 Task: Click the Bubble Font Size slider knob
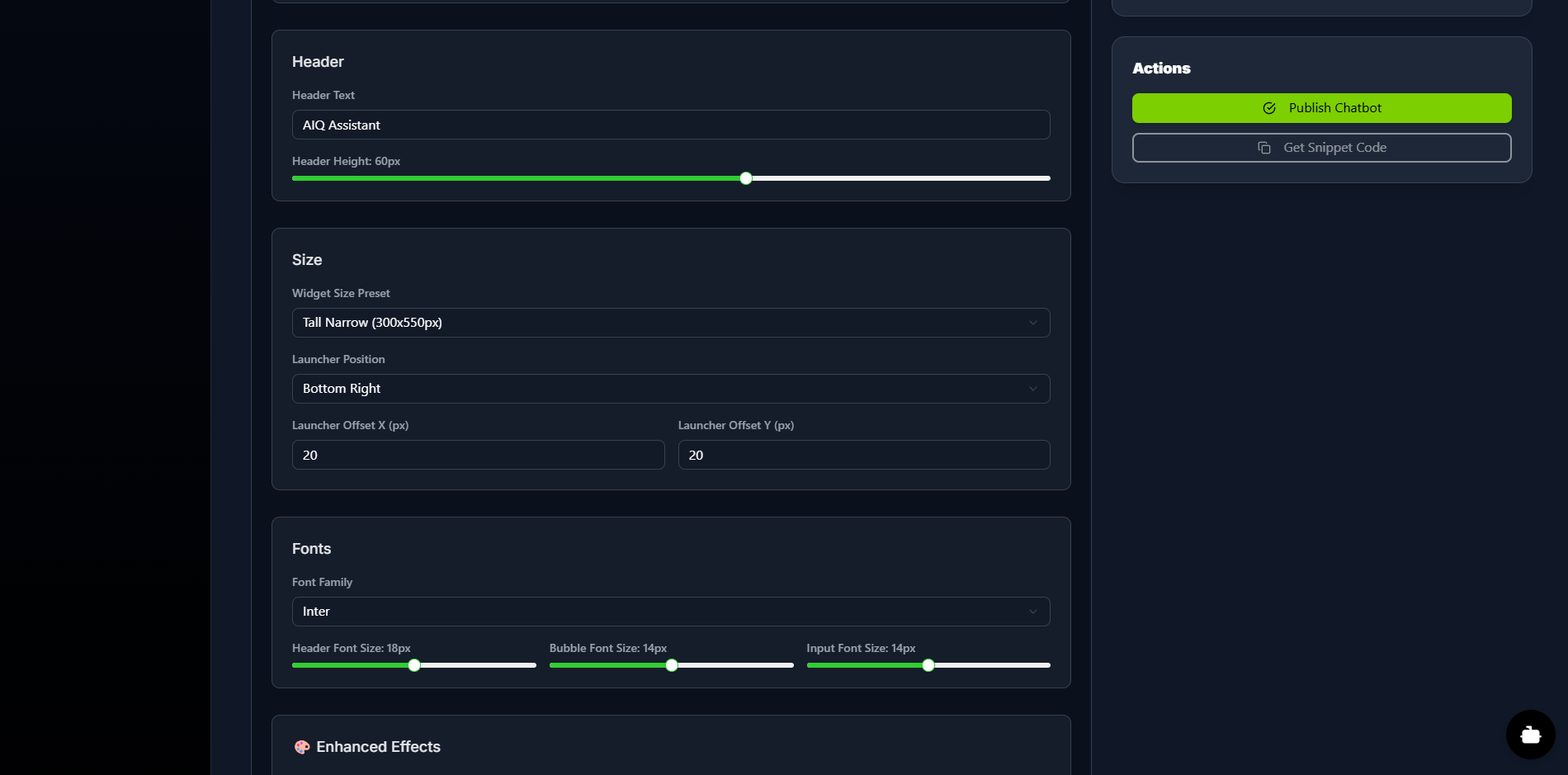click(672, 665)
